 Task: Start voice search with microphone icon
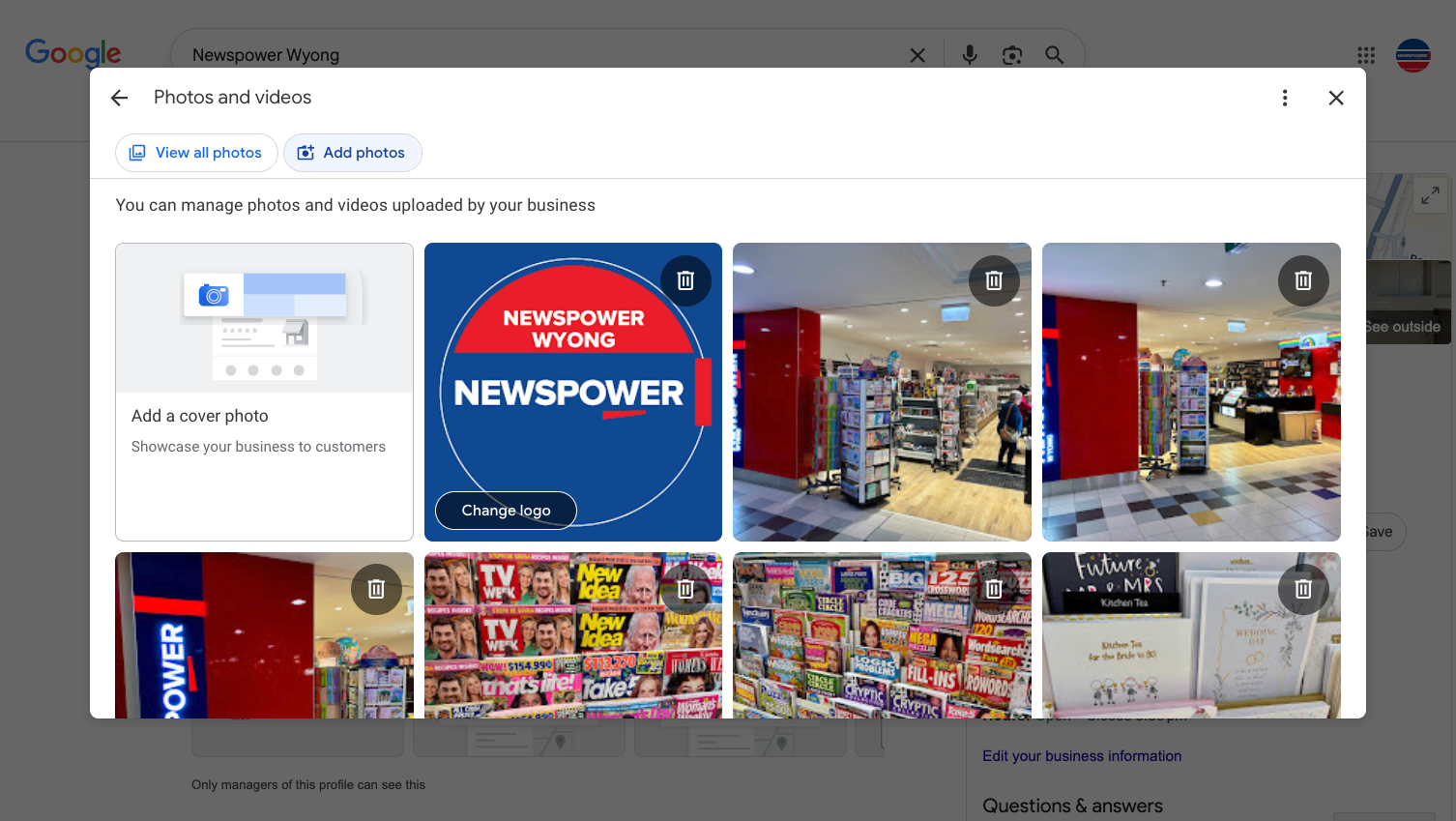970,55
